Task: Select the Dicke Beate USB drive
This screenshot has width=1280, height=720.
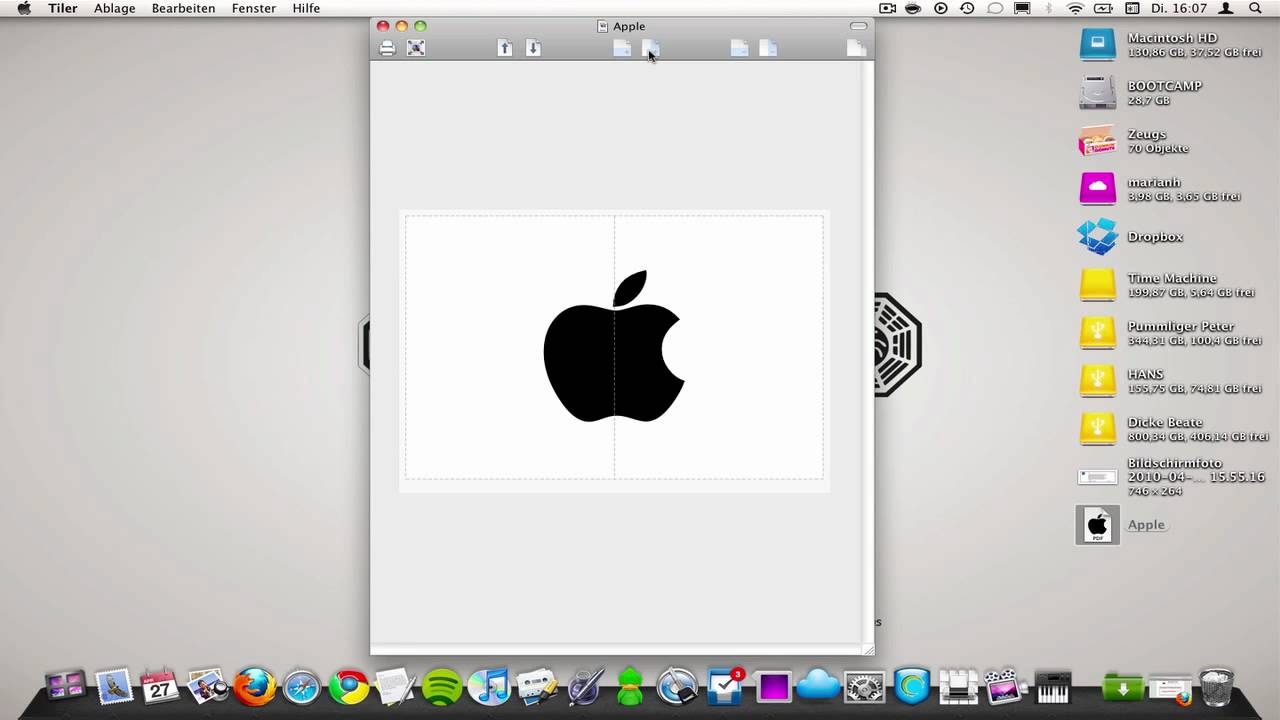Action: coord(1097,429)
